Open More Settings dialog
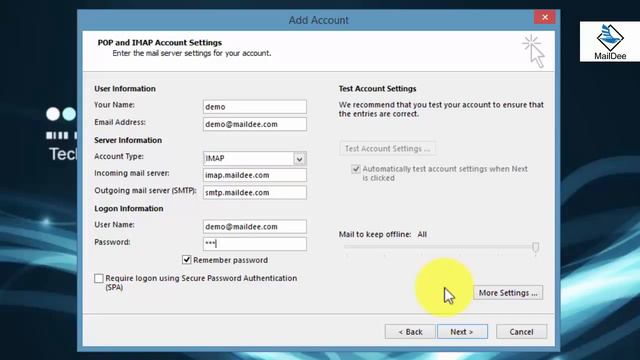 [508, 293]
